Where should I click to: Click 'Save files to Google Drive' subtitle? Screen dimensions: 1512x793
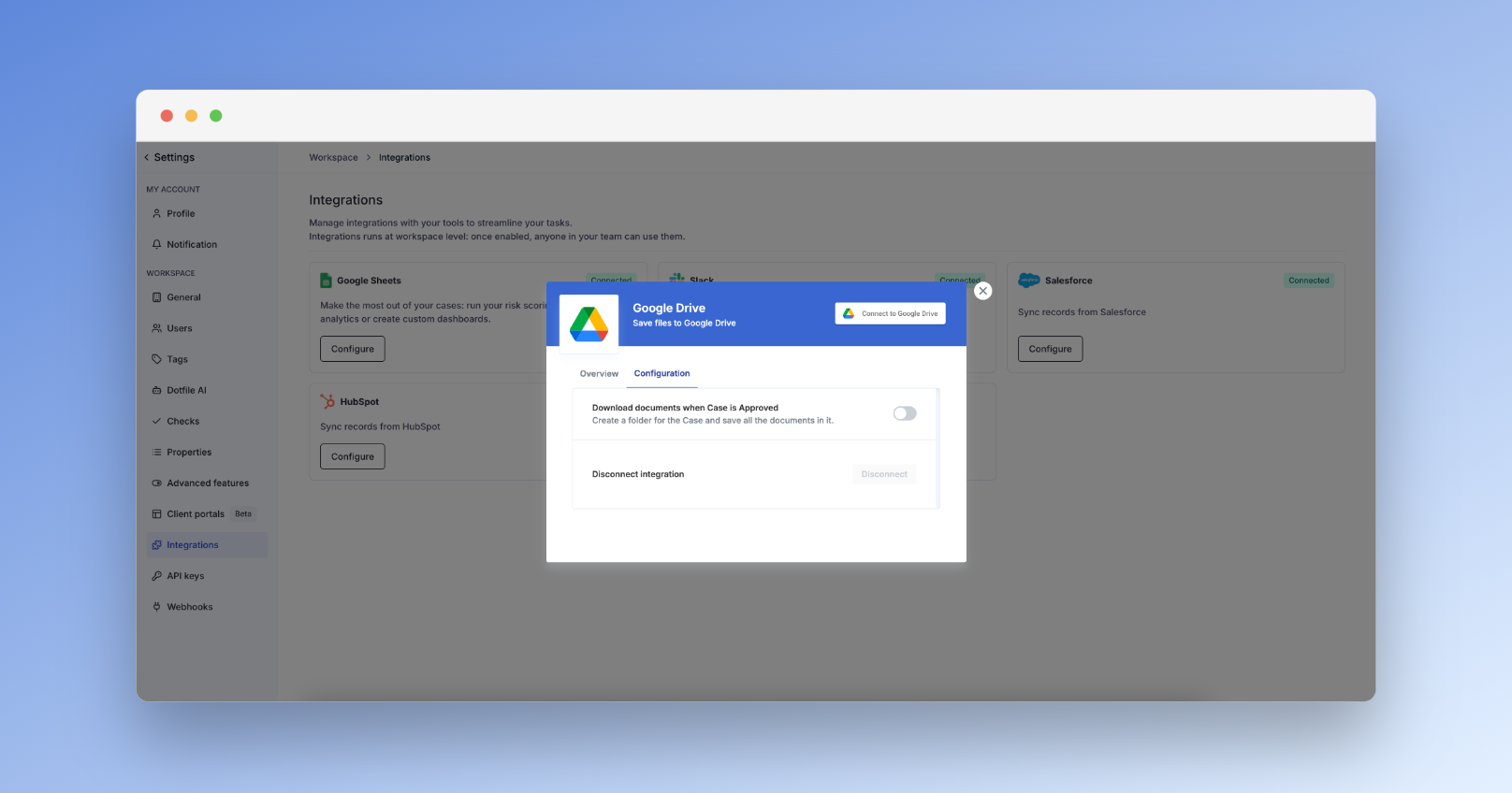684,324
